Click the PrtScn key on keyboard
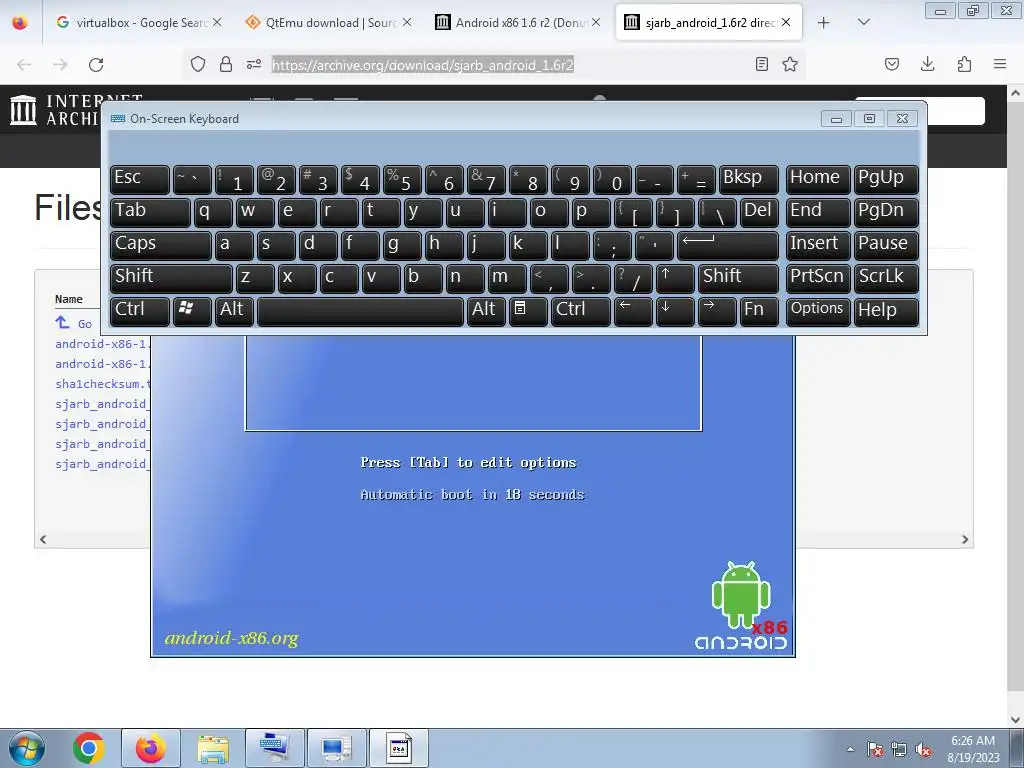This screenshot has height=768, width=1024. (818, 278)
